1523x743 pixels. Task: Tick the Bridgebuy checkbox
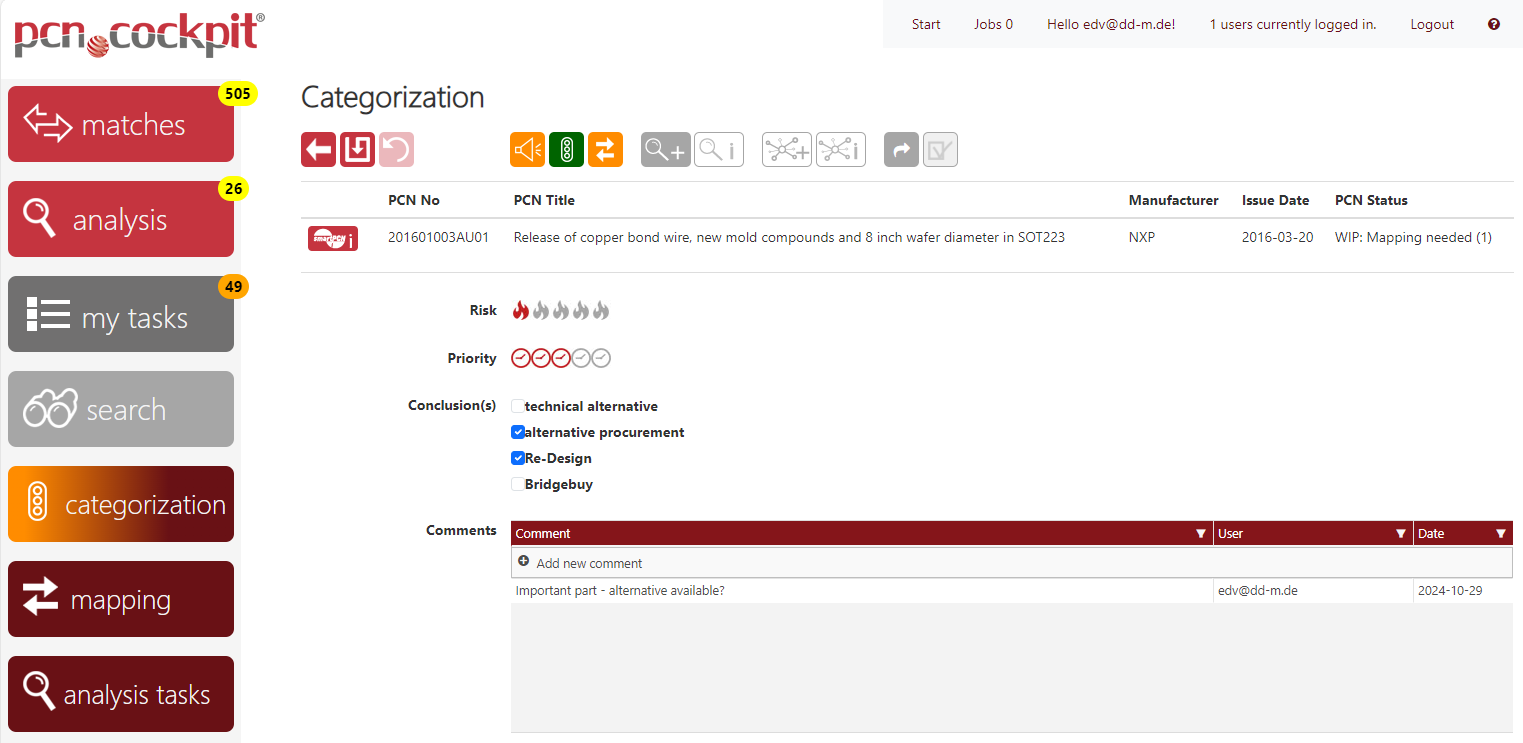click(518, 484)
